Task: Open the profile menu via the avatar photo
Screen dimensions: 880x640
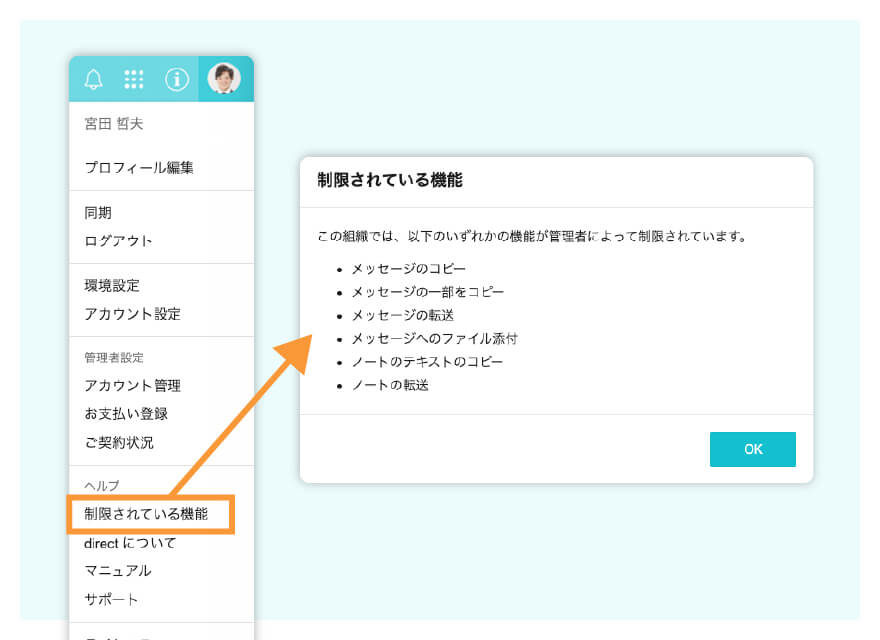Action: click(x=226, y=79)
